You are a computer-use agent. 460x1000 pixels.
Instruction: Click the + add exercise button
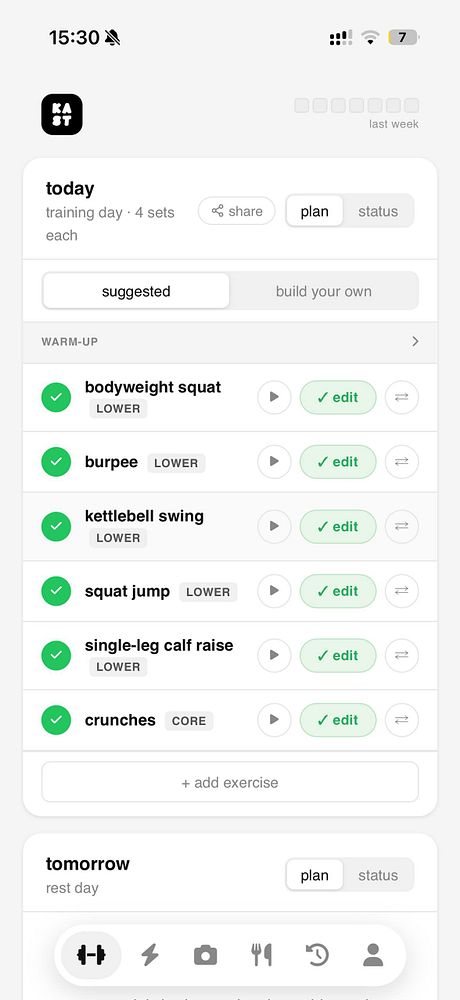pyautogui.click(x=230, y=782)
